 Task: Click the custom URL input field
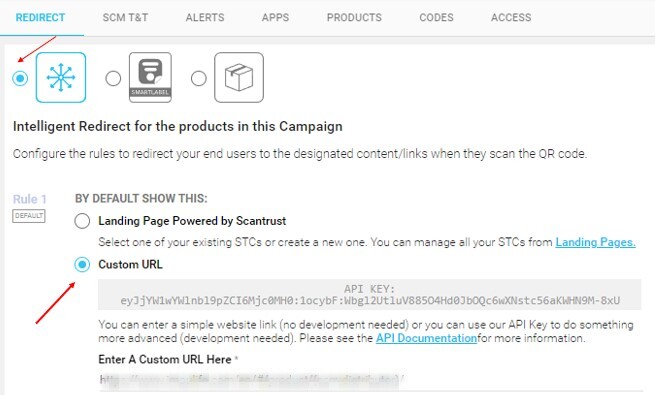click(371, 380)
